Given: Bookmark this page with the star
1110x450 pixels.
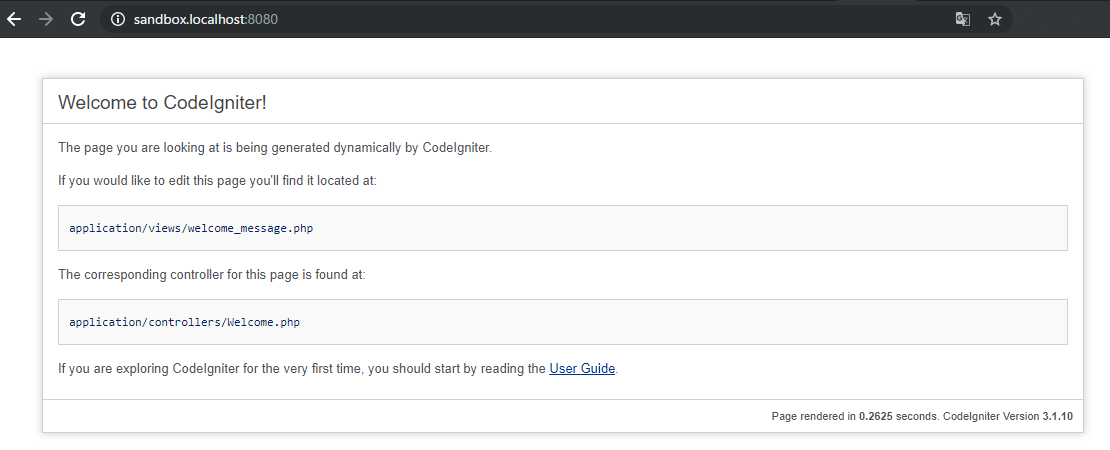Looking at the screenshot, I should [995, 19].
